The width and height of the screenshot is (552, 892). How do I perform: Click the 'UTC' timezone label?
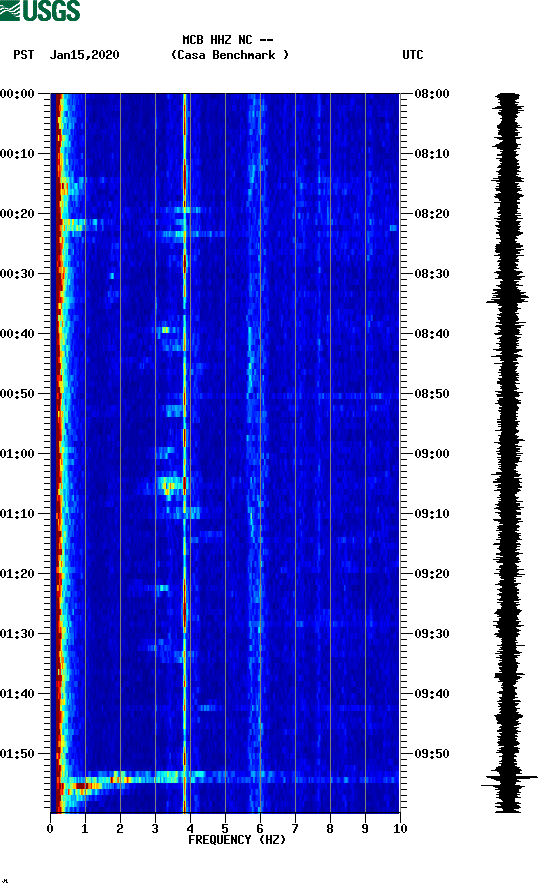413,55
